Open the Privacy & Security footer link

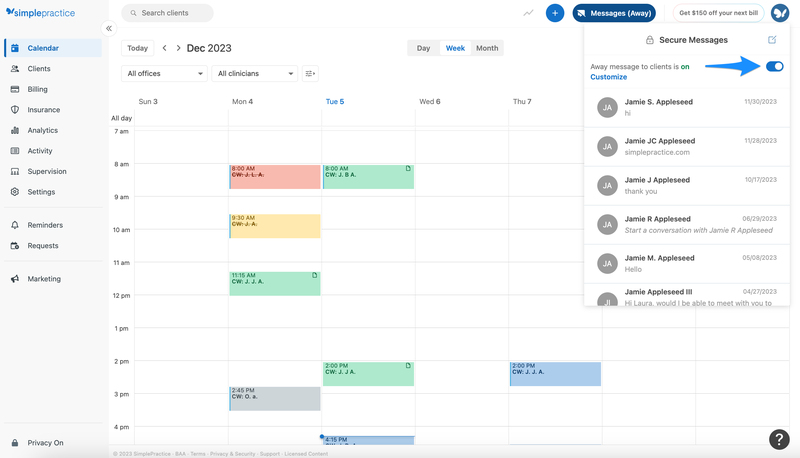[x=233, y=454]
